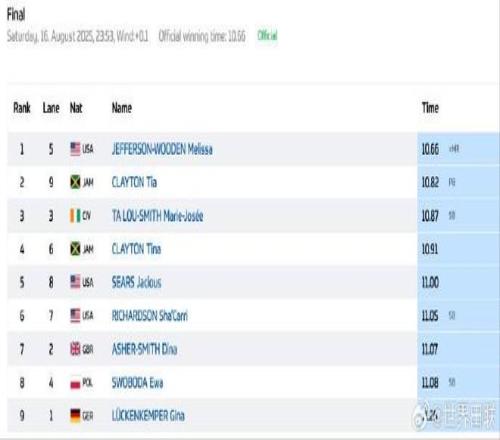Click the USA flag beside Sears Jacious

tap(75, 282)
